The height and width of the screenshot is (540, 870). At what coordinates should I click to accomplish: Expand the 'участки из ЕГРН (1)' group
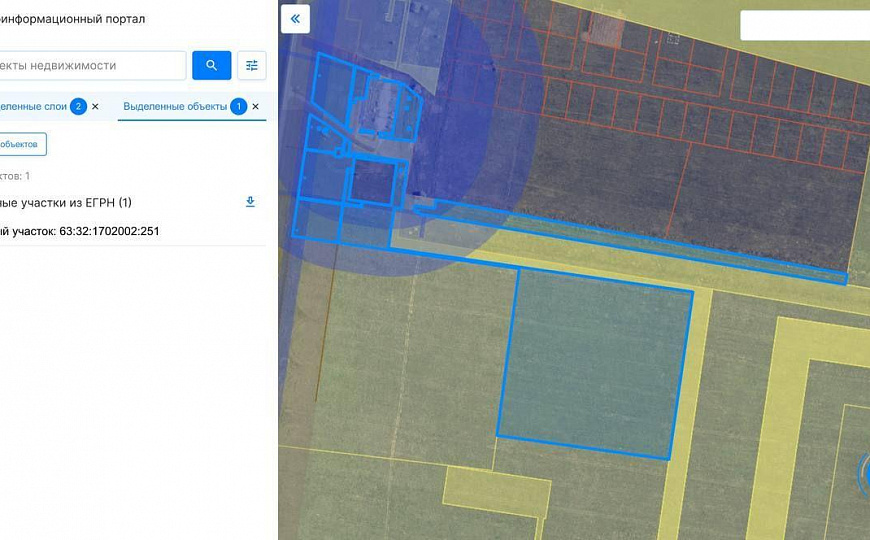[x=66, y=203]
